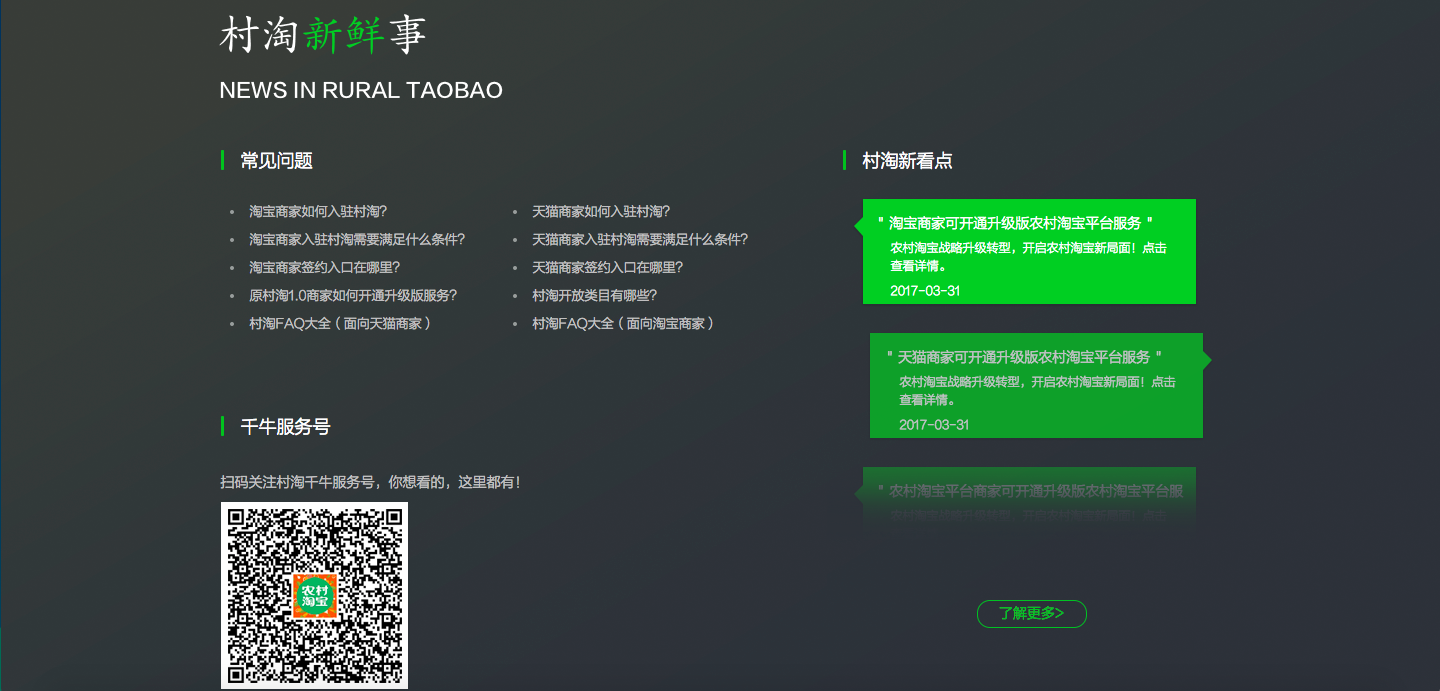Image resolution: width=1440 pixels, height=691 pixels.
Task: Open FAQ 天猫商家入驻村淘需要满足什么条件?
Action: (x=640, y=240)
